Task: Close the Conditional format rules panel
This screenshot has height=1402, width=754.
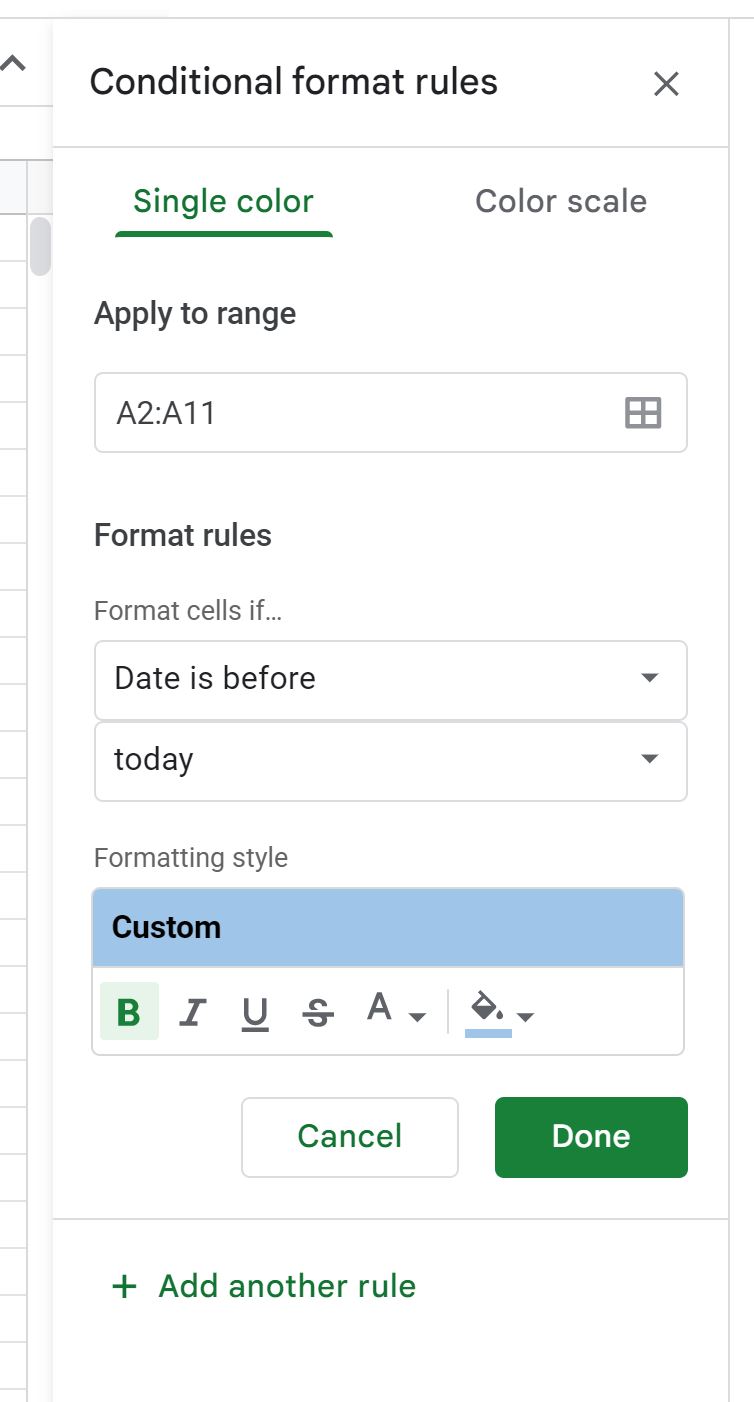Action: click(x=666, y=84)
